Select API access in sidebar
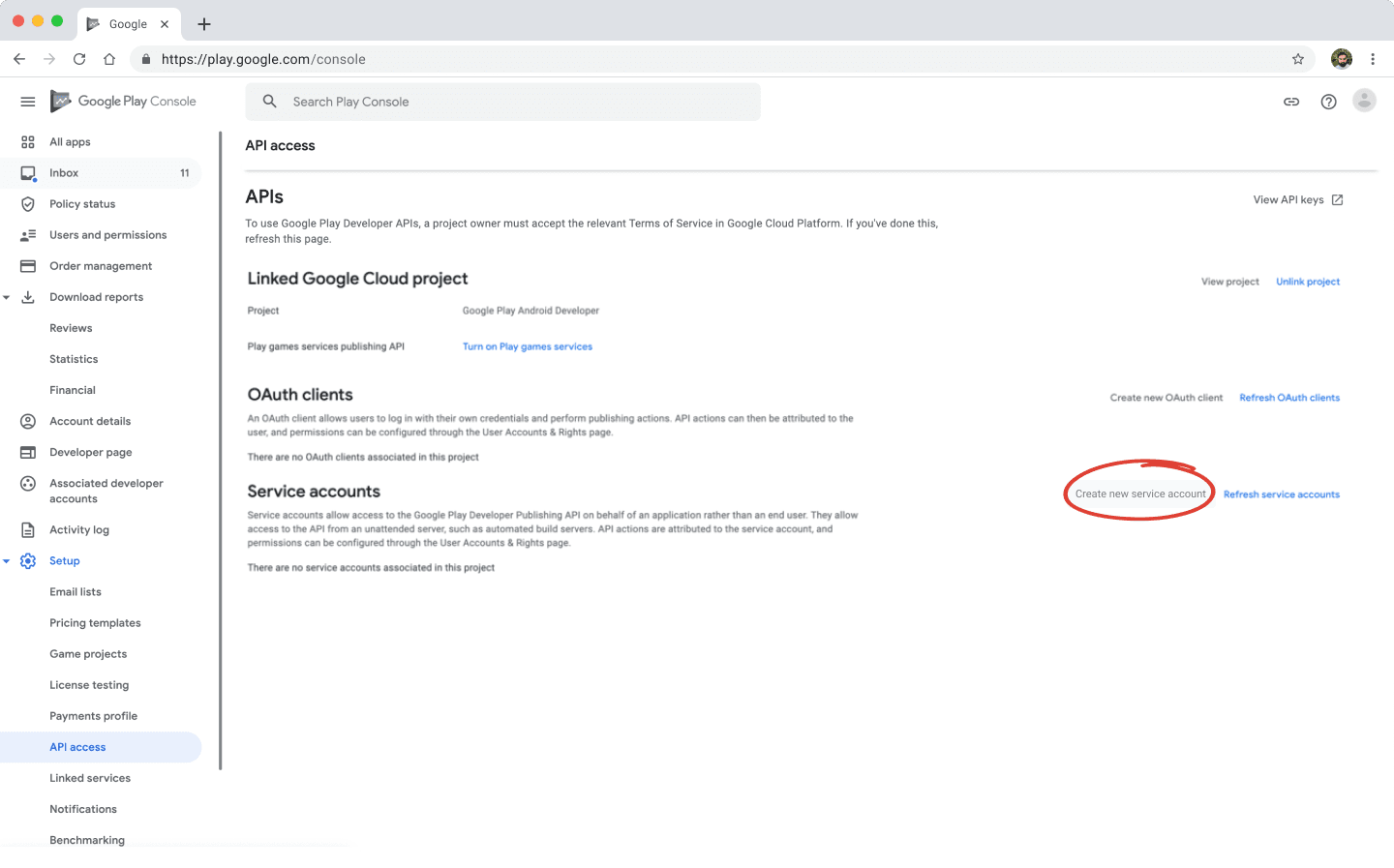This screenshot has width=1394, height=868. pos(101,747)
